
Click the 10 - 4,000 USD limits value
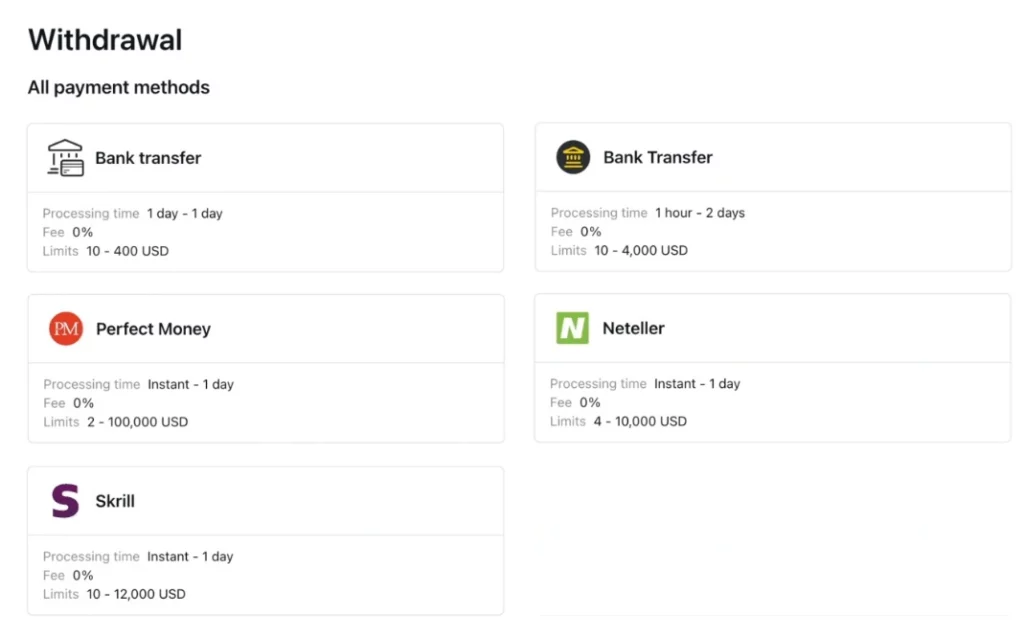[641, 250]
